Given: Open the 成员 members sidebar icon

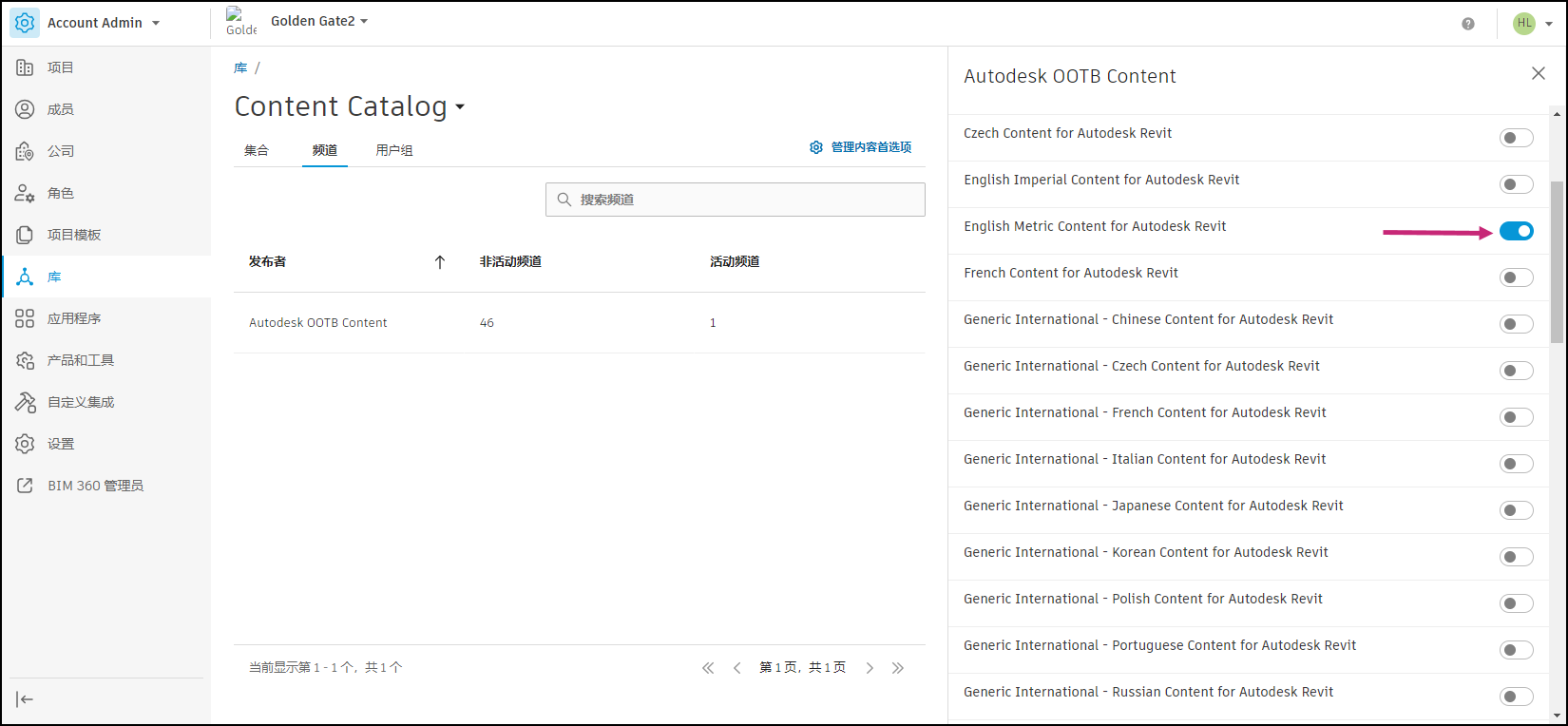Looking at the screenshot, I should (25, 109).
